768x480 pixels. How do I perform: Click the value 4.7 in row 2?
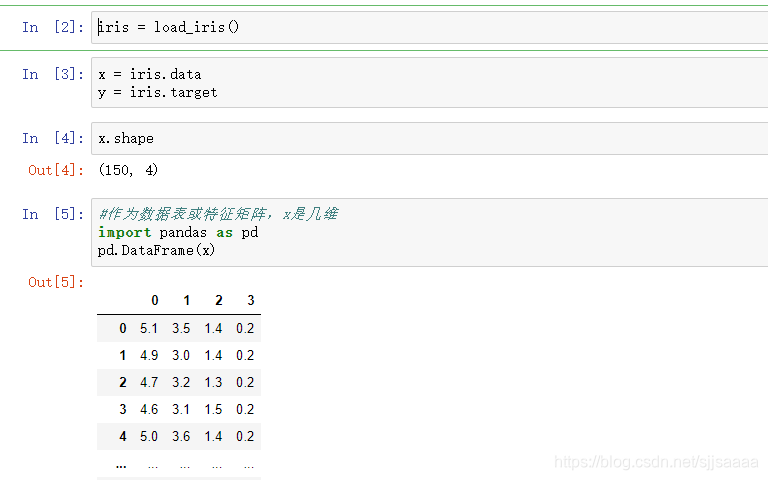click(x=149, y=383)
